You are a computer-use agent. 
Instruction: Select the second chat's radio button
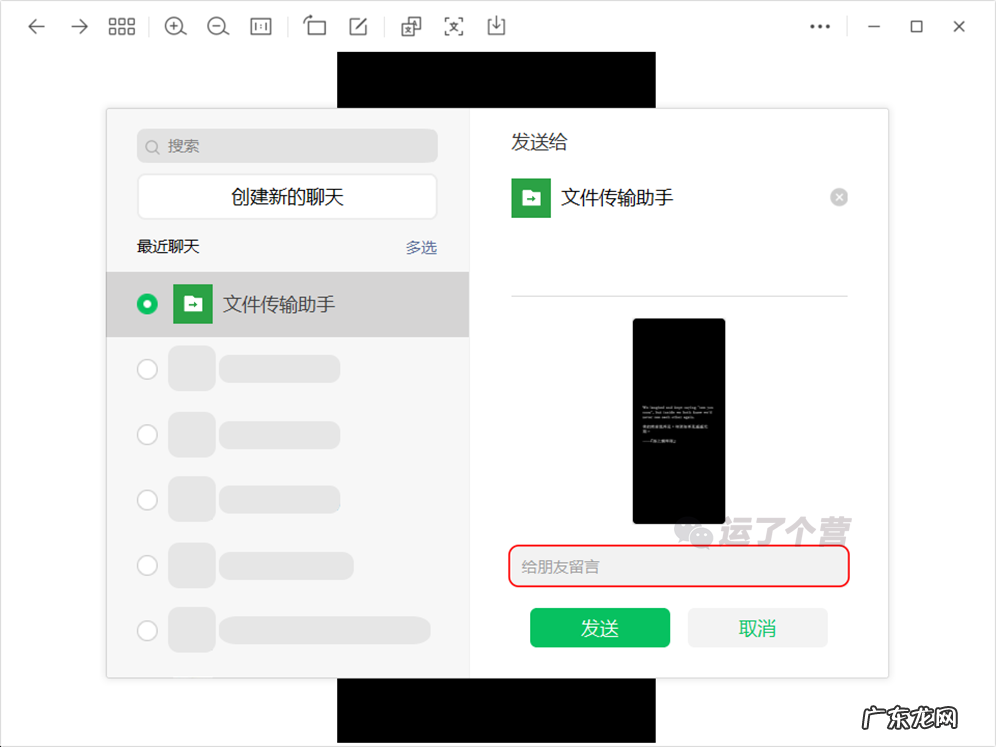tap(147, 369)
